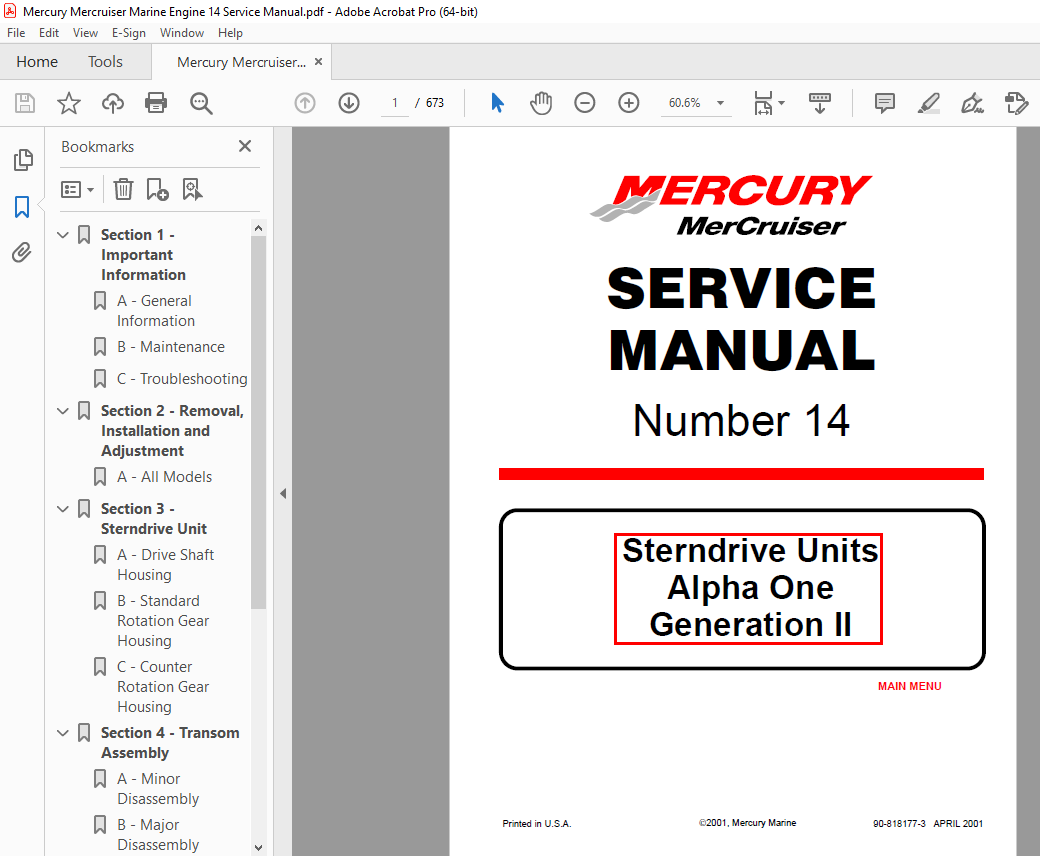
Task: Upload file using the cloud icon
Action: point(113,103)
